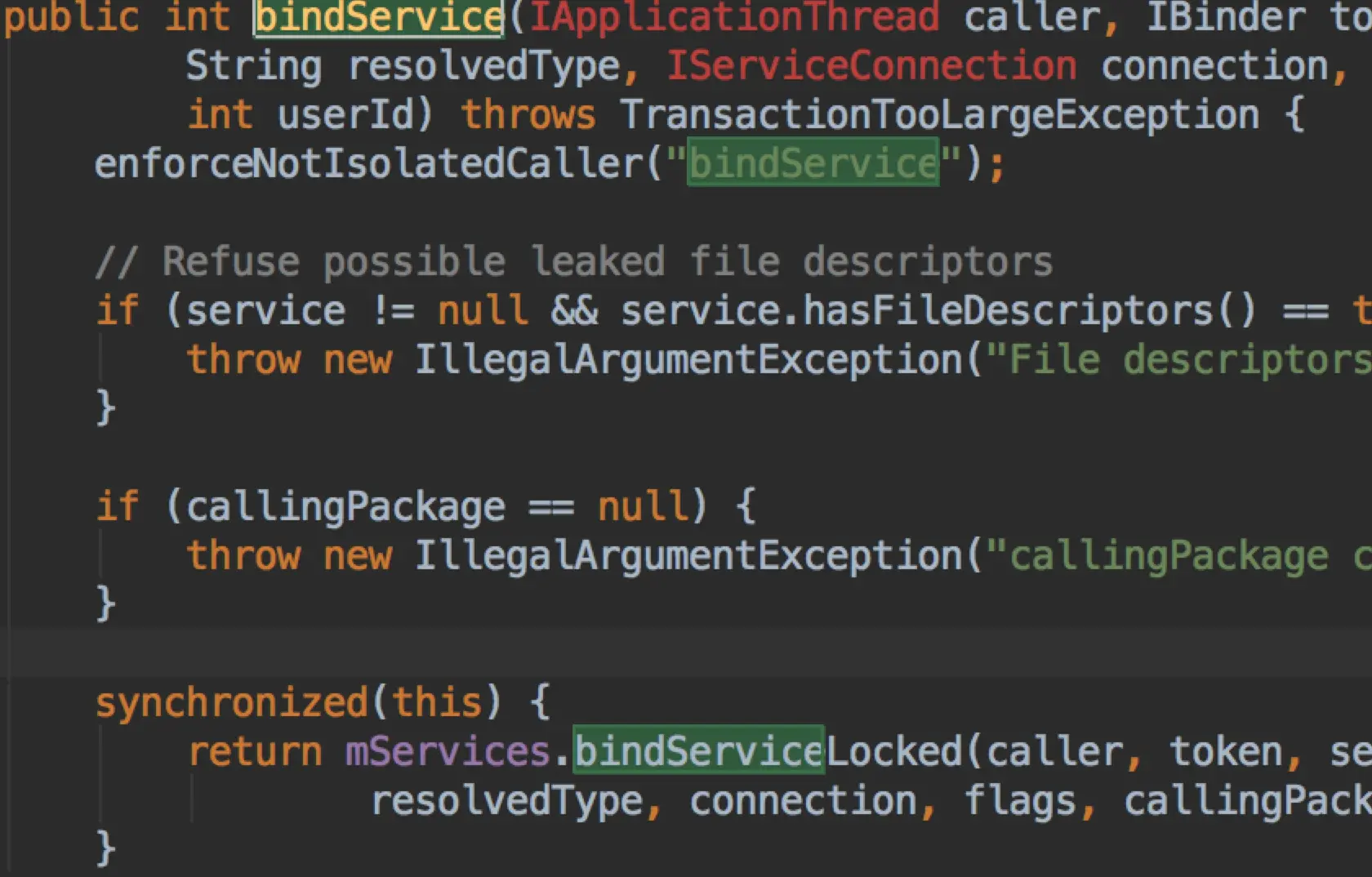Click 'caller' argument in the bindServiceLocked call

[x=1054, y=752]
